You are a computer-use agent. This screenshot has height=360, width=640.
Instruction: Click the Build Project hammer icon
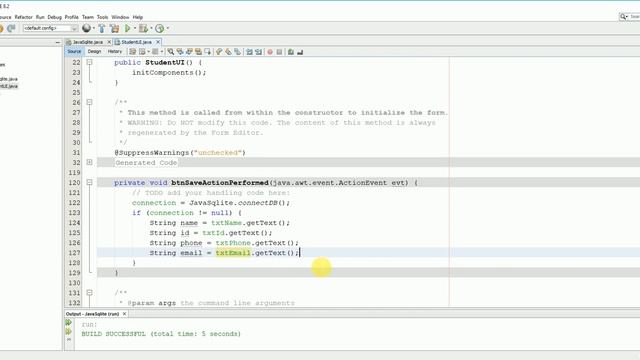point(102,28)
